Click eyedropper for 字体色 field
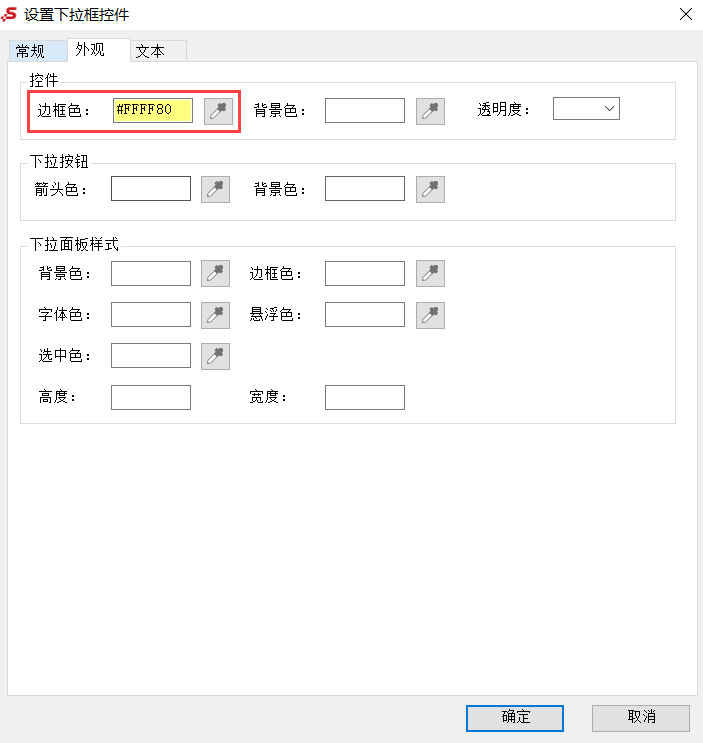 tap(216, 315)
